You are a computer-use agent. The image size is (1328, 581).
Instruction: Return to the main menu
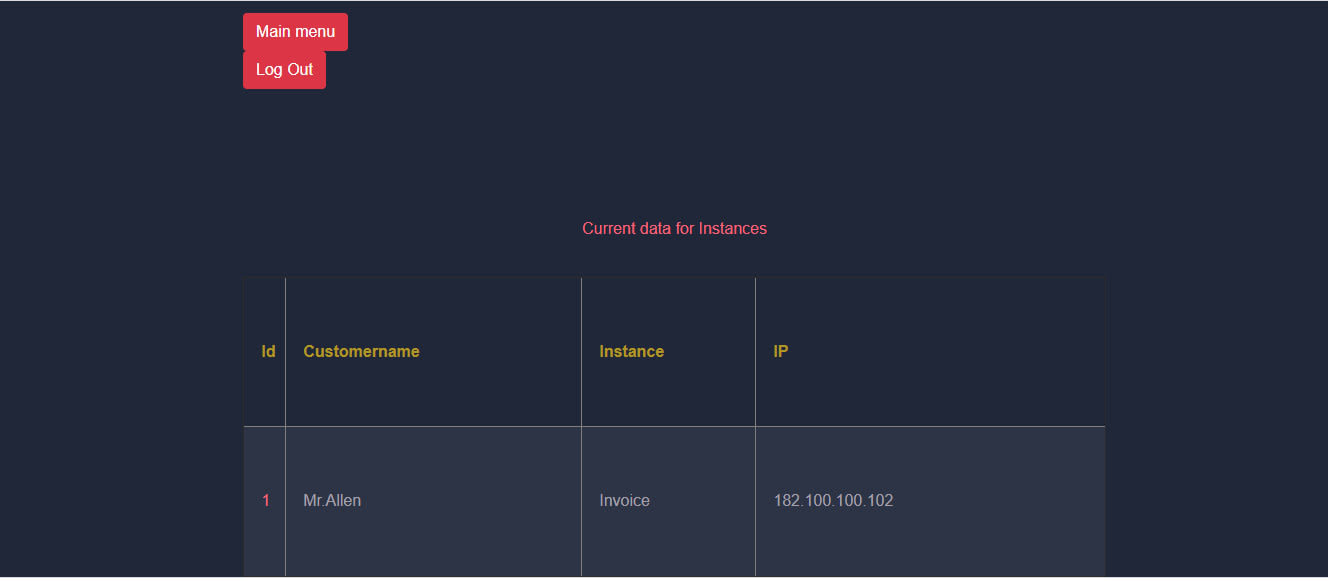pyautogui.click(x=295, y=32)
